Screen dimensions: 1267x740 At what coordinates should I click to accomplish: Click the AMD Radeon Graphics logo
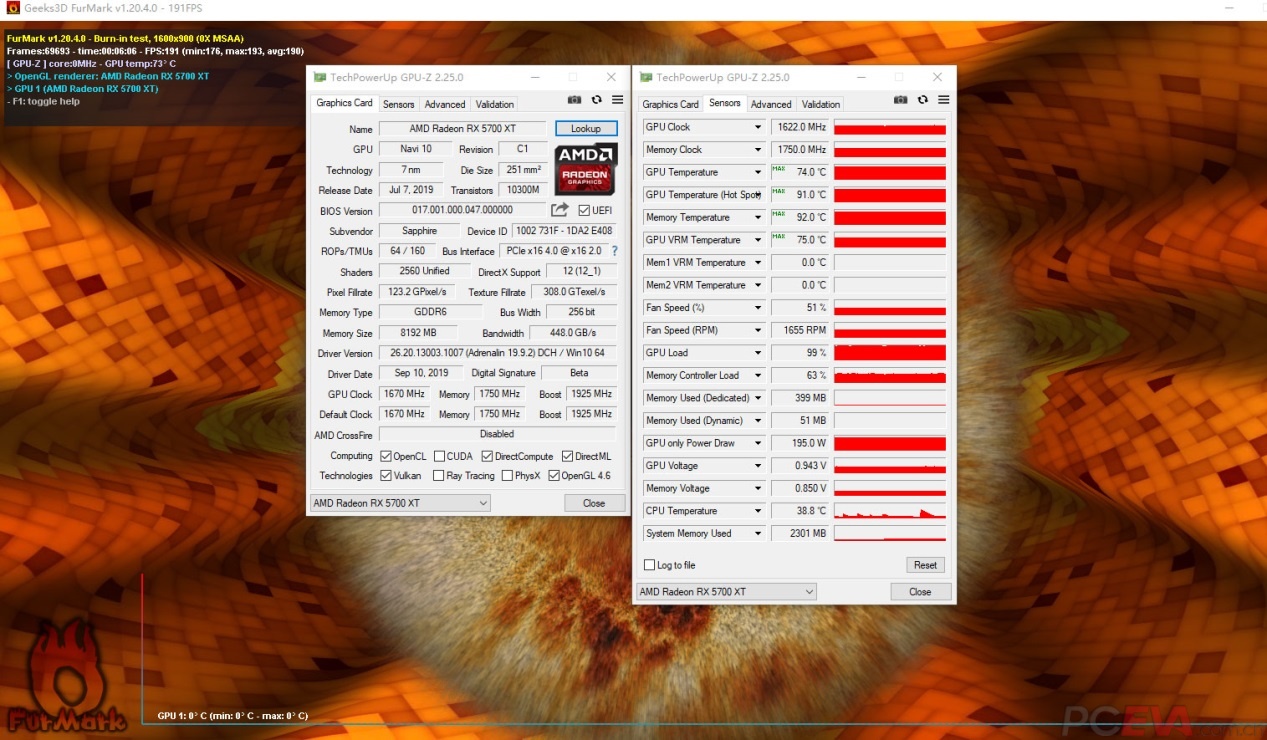click(586, 167)
